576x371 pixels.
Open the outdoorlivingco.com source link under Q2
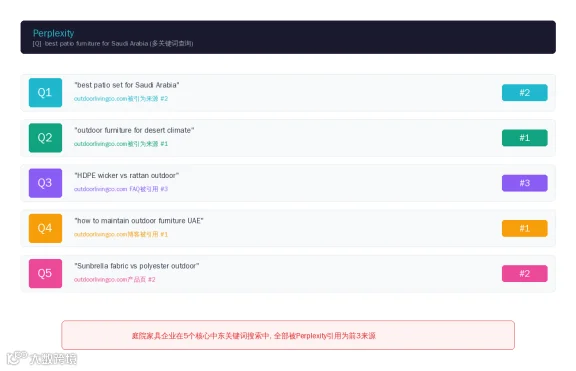click(121, 144)
